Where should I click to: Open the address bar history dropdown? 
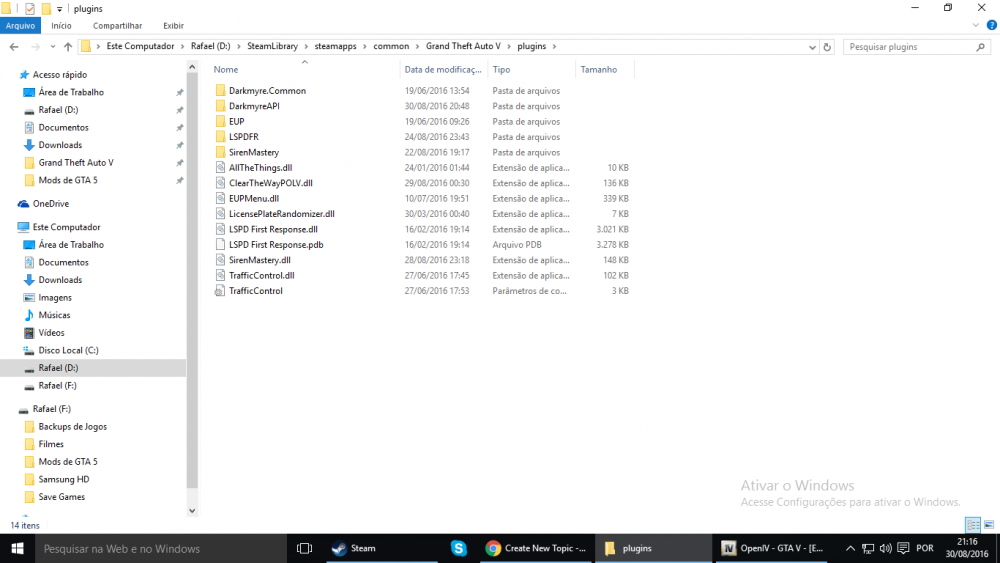(812, 47)
